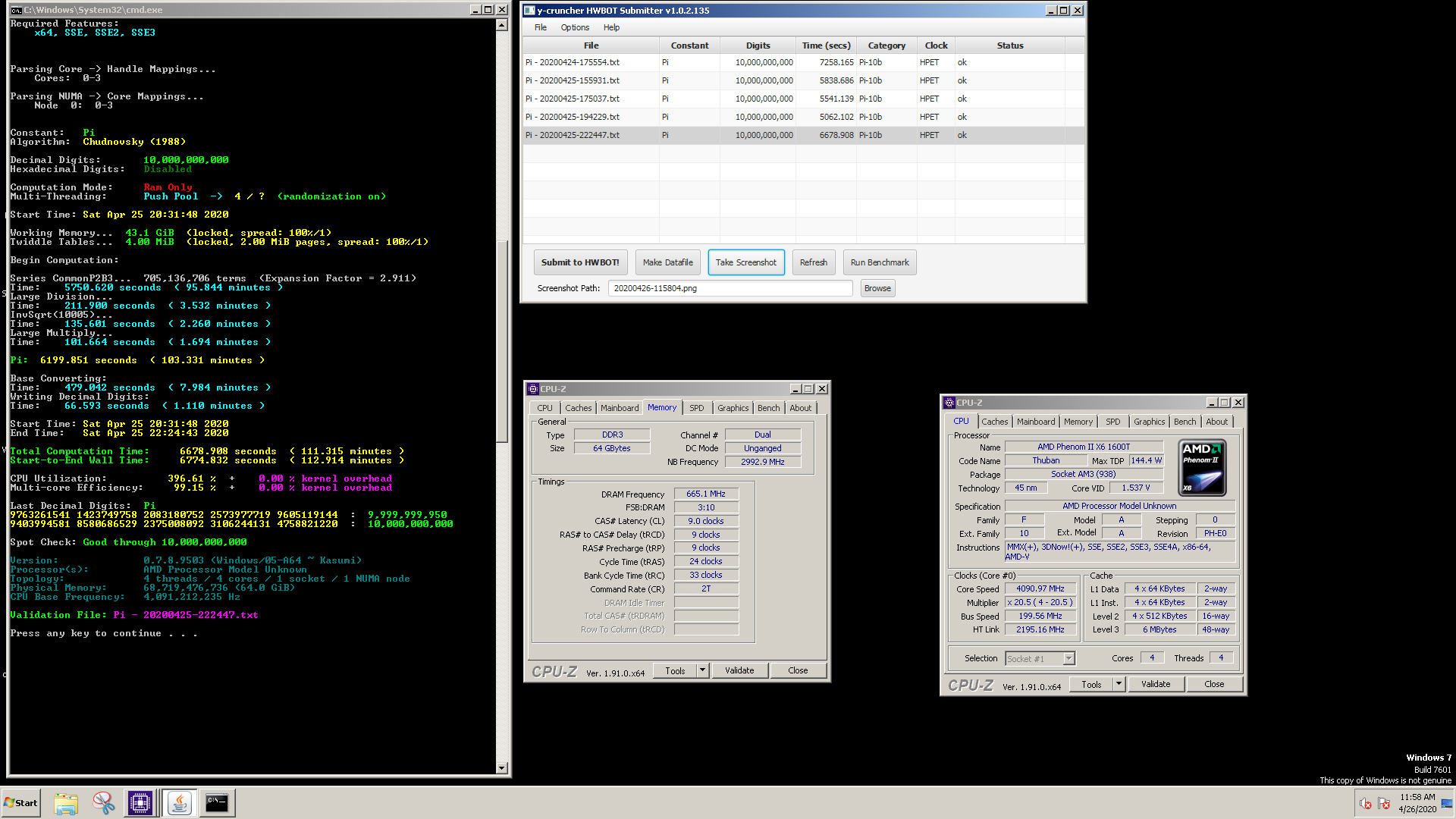Switch to CPU-Z via its taskbar icon
The image size is (1456, 819).
(x=140, y=803)
